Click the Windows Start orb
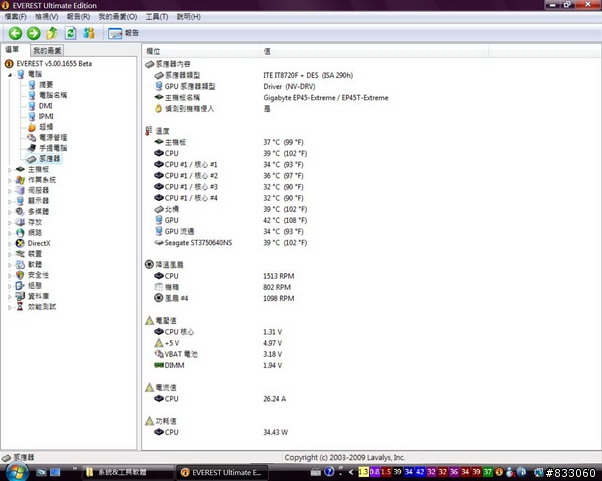The width and height of the screenshot is (602, 481). 16,472
